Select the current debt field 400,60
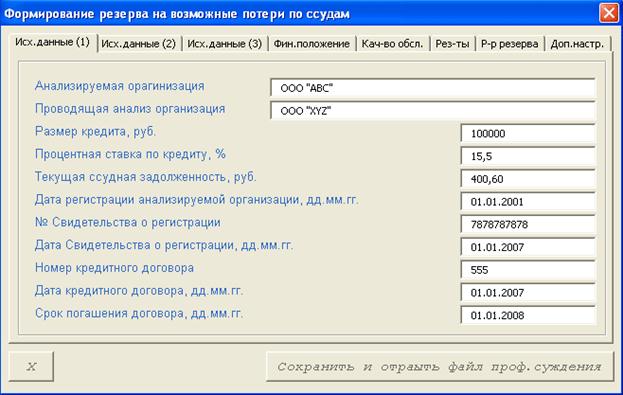This screenshot has width=623, height=395. pyautogui.click(x=528, y=179)
